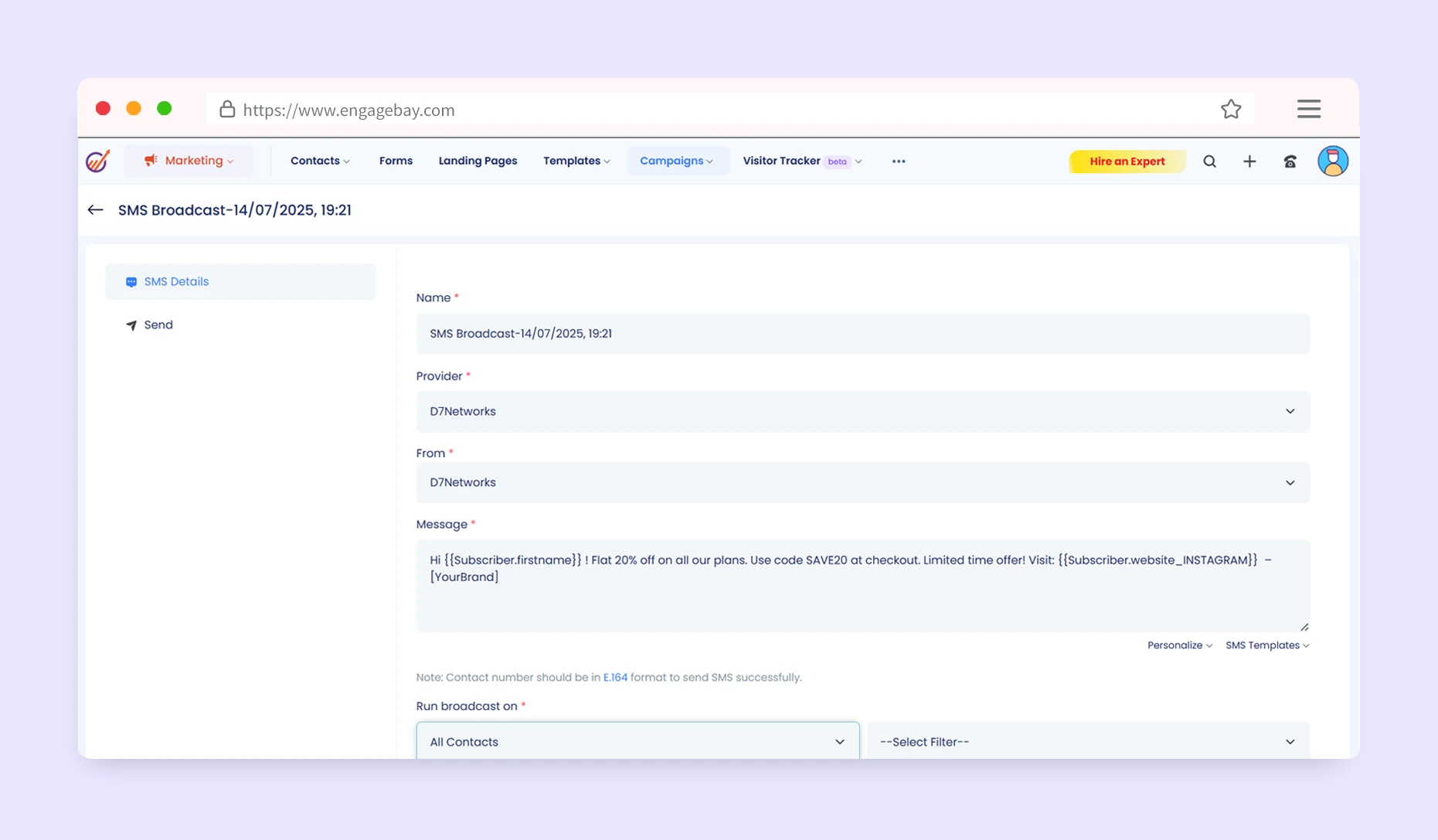
Task: Click the three-dots more menu in navbar
Action: (898, 162)
